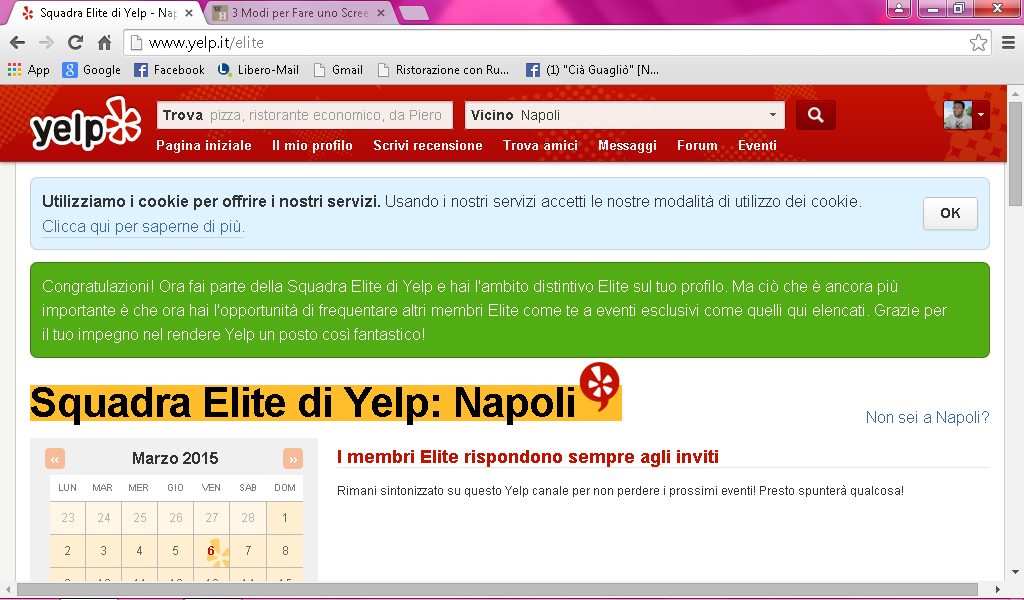Image resolution: width=1024 pixels, height=600 pixels.
Task: Click the Yelp logo in the header
Action: (x=86, y=124)
